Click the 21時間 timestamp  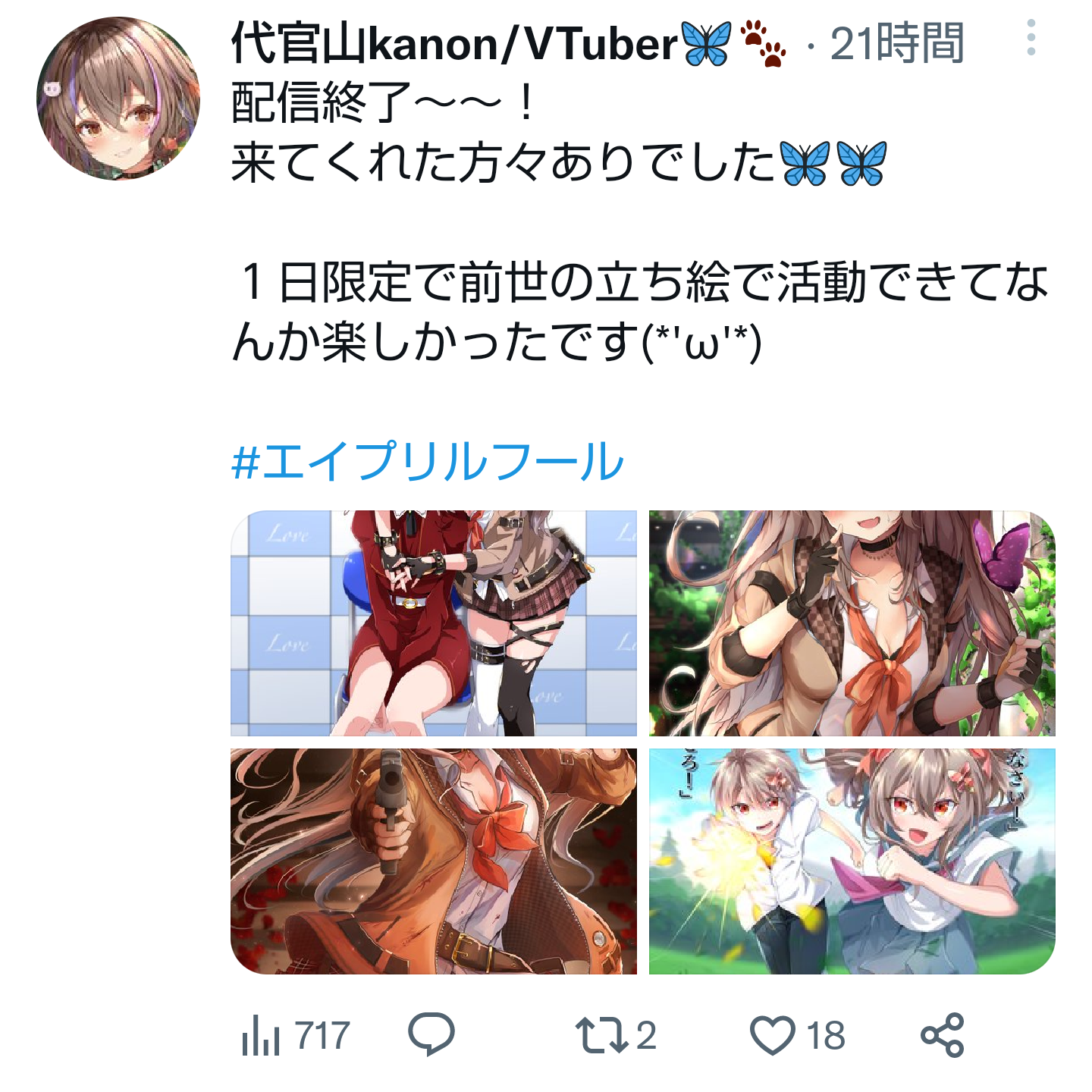897,43
